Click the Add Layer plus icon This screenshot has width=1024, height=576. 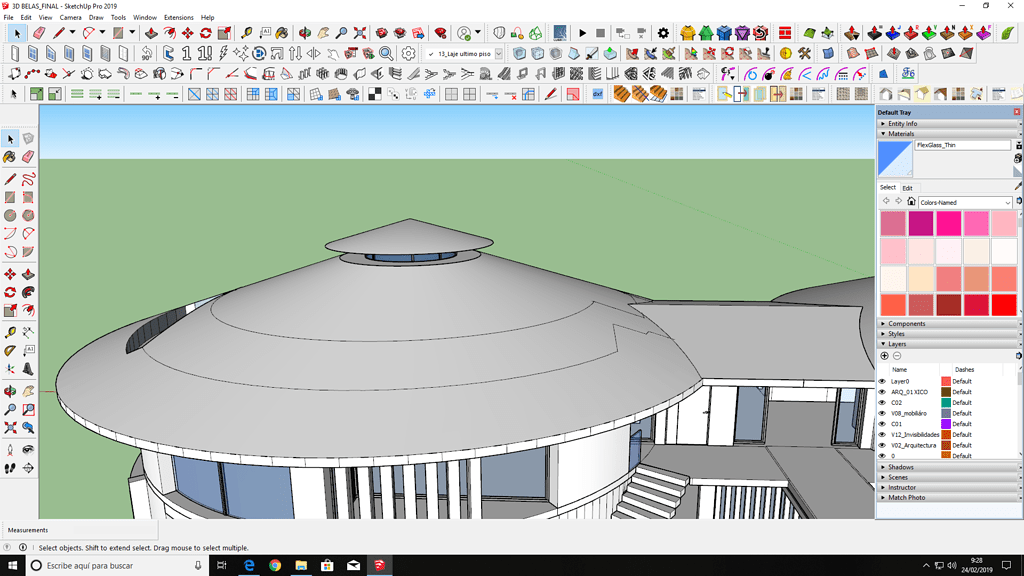[884, 356]
